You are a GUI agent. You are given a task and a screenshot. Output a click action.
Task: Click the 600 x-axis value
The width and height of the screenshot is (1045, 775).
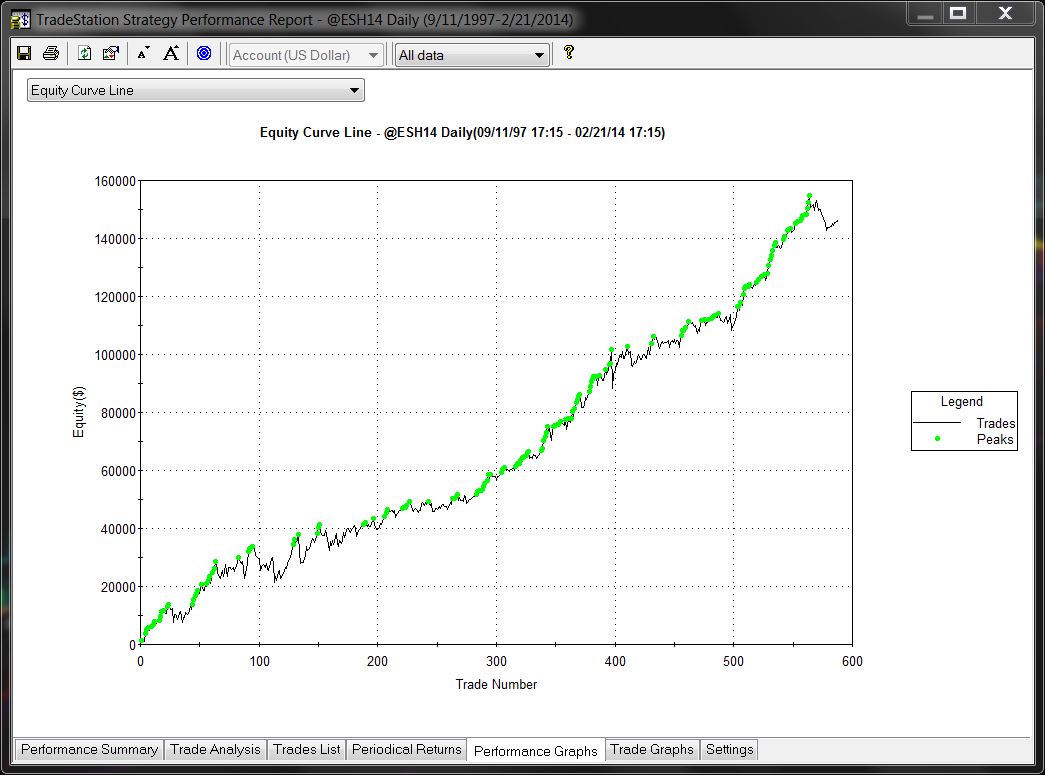852,661
